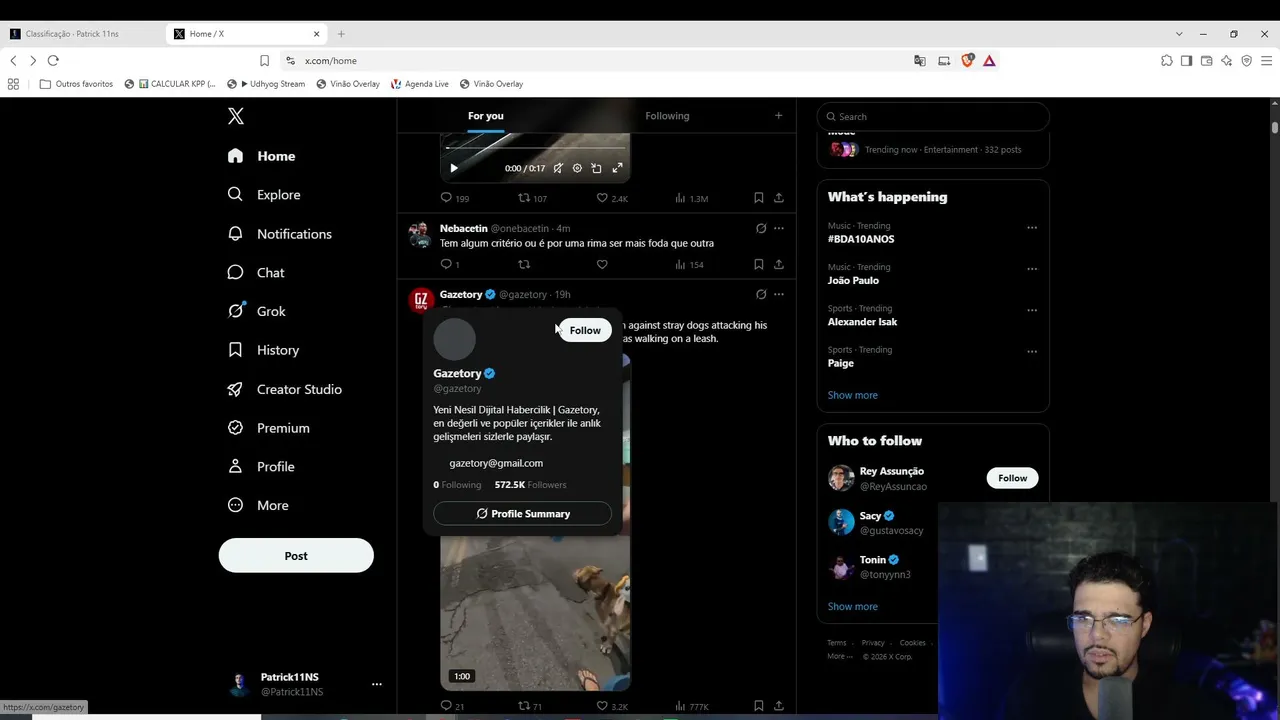Image resolution: width=1280 pixels, height=720 pixels.
Task: Toggle the browser sidebar panel
Action: 1186,61
